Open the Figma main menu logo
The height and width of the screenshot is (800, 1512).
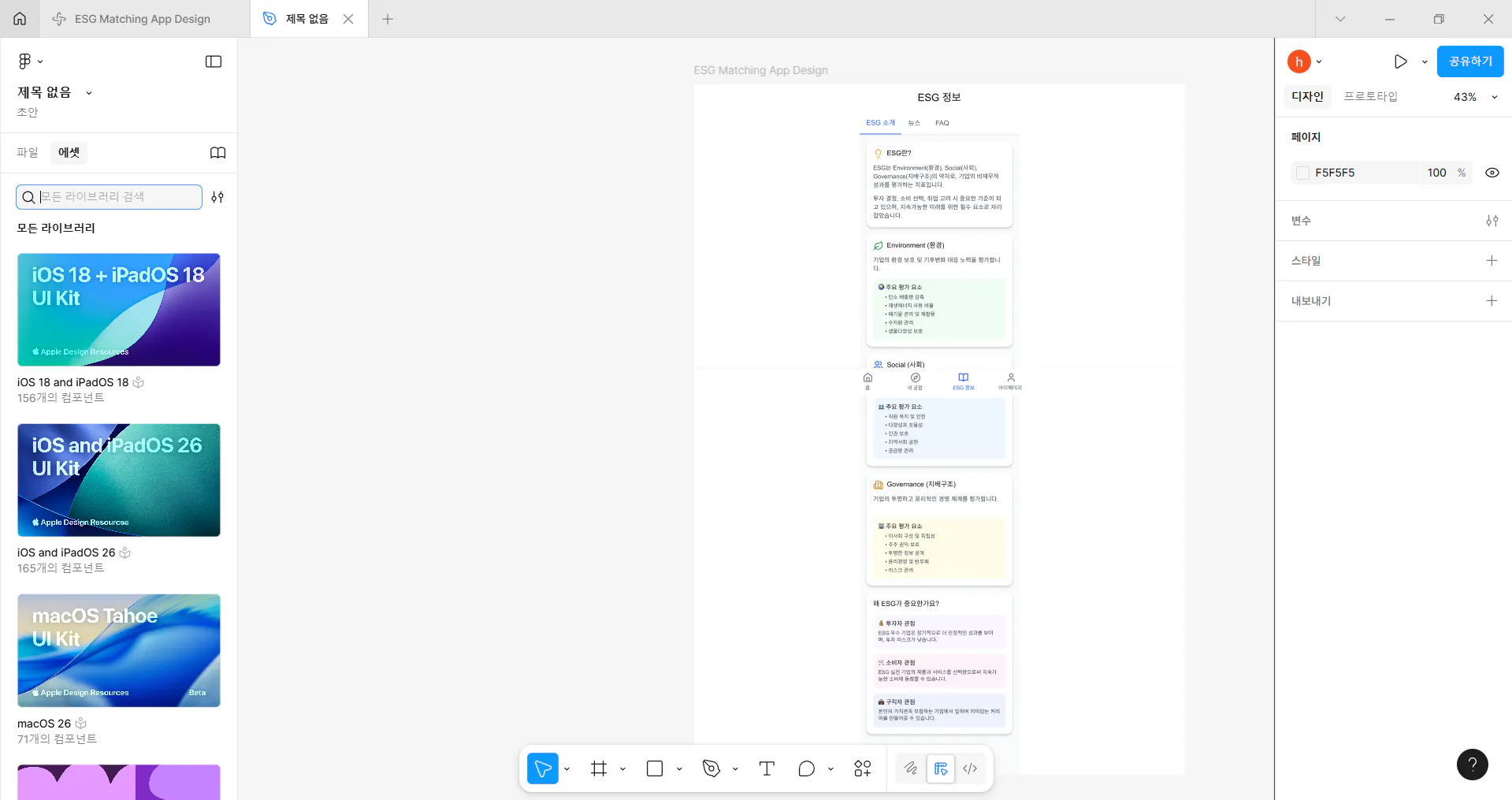24,61
